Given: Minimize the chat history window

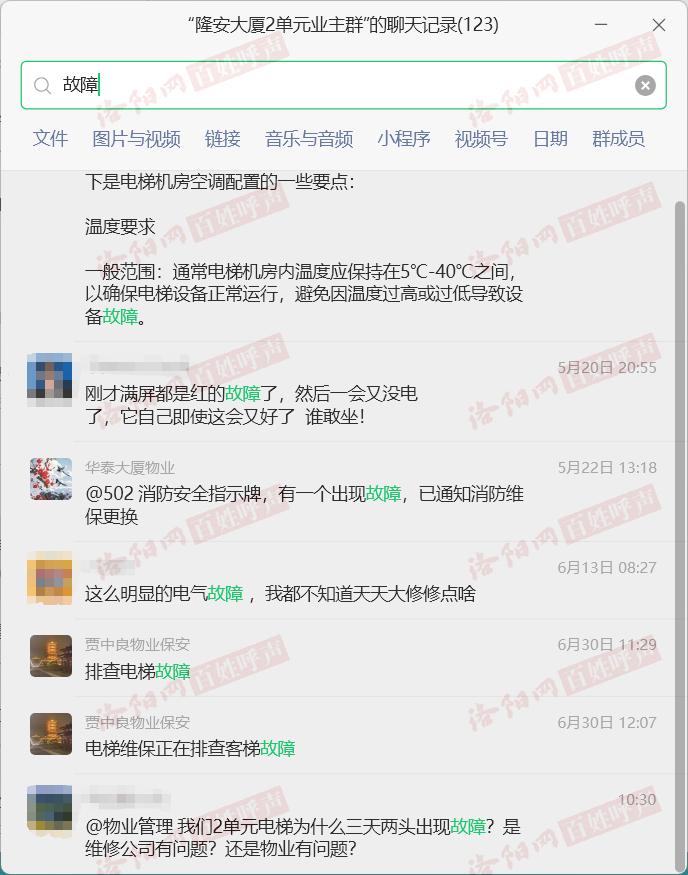Looking at the screenshot, I should point(601,25).
